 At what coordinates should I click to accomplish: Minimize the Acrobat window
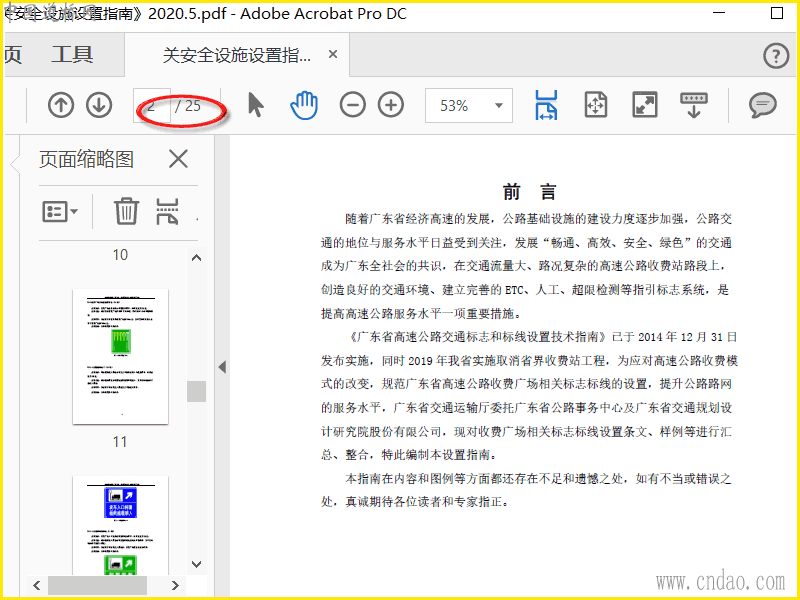[719, 13]
